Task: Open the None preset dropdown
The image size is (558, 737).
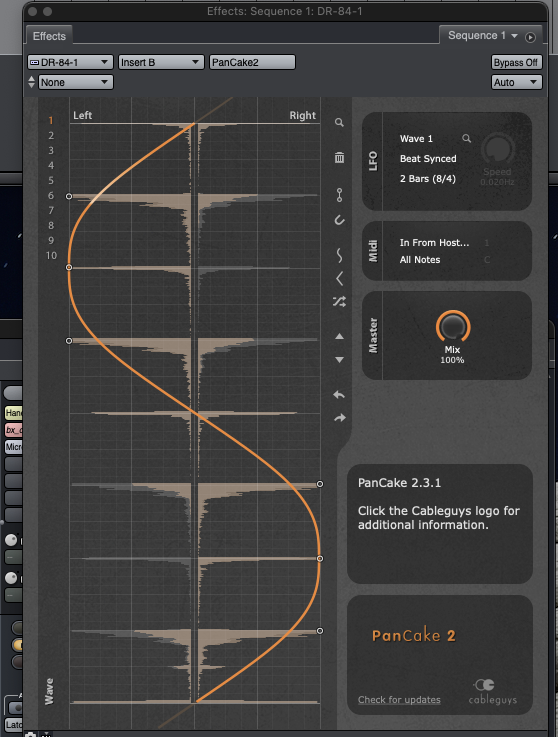Action: tap(75, 82)
